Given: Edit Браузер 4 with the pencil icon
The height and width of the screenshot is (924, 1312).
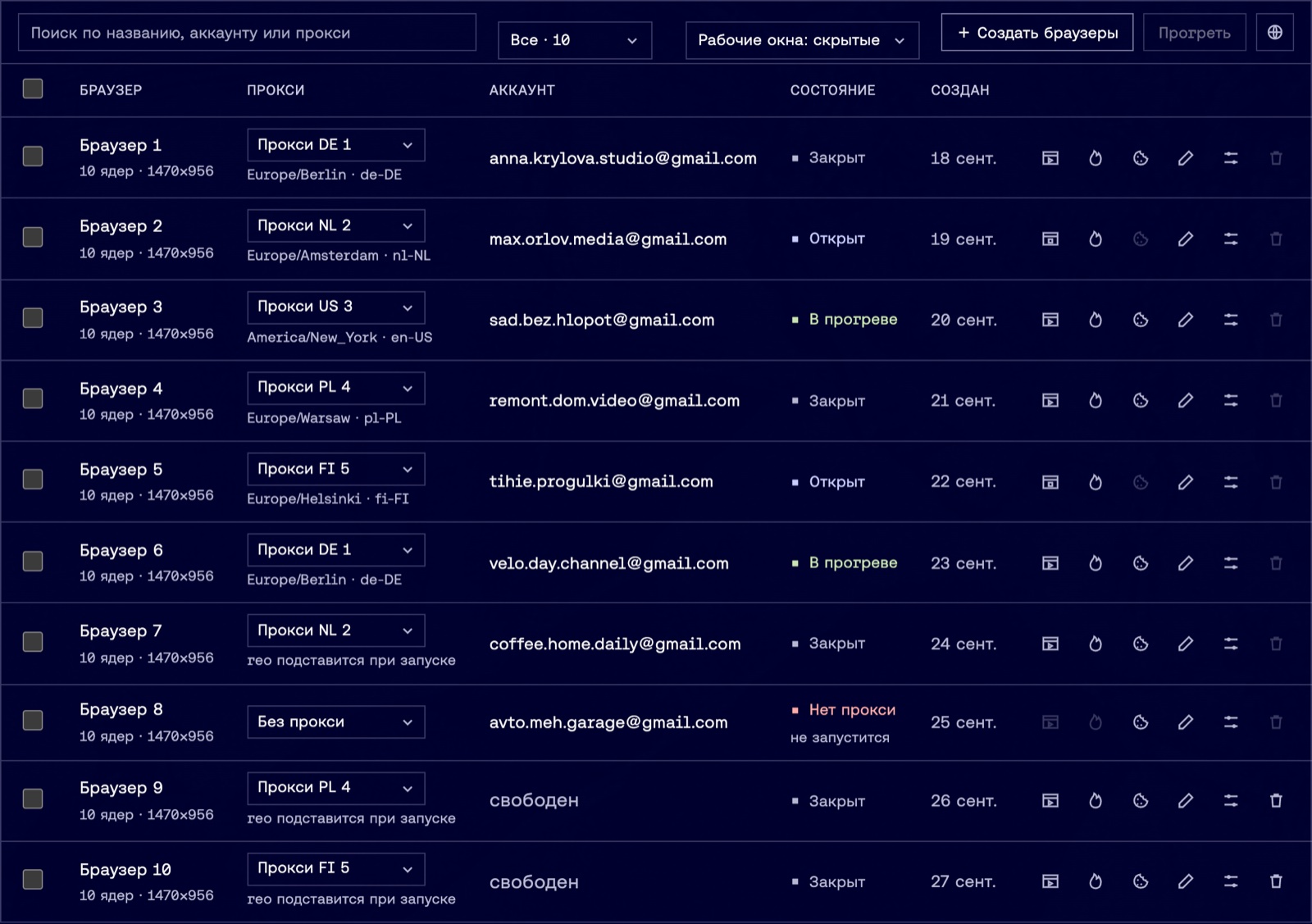Looking at the screenshot, I should pyautogui.click(x=1186, y=401).
